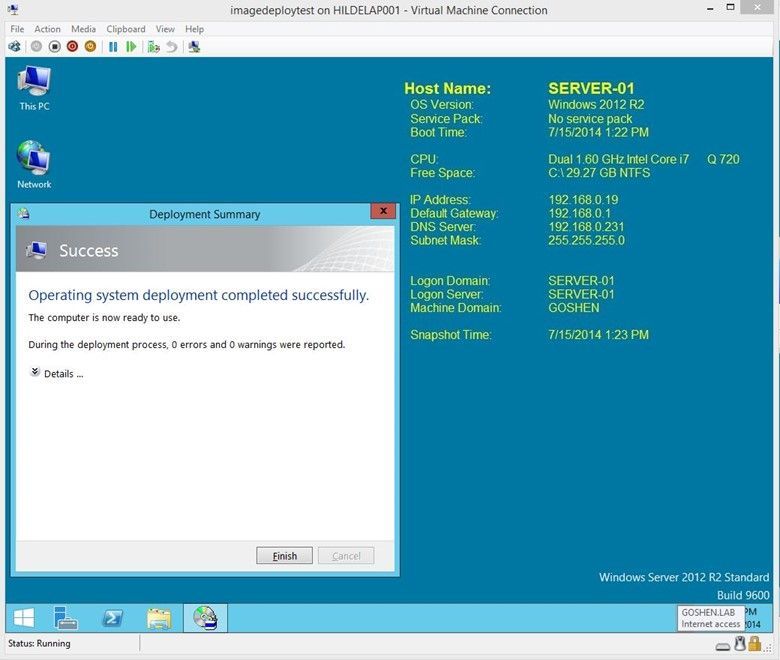Open File Explorer from the taskbar

click(159, 618)
